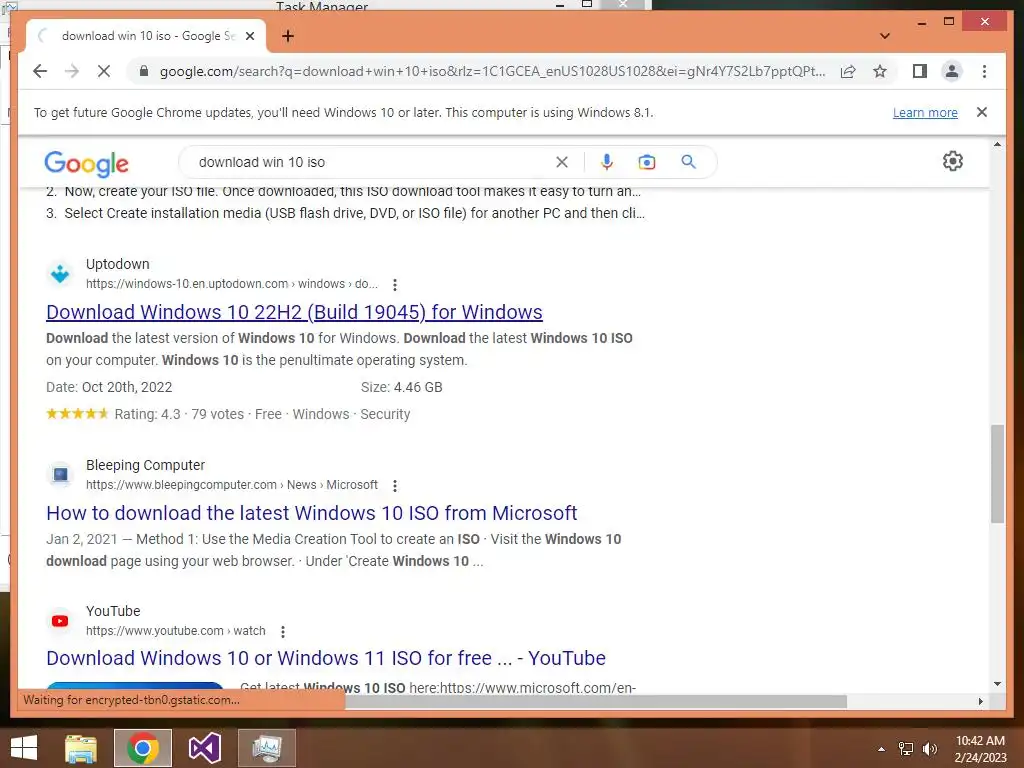The image size is (1024, 768).
Task: Click the scroll down arrow
Action: click(x=997, y=684)
